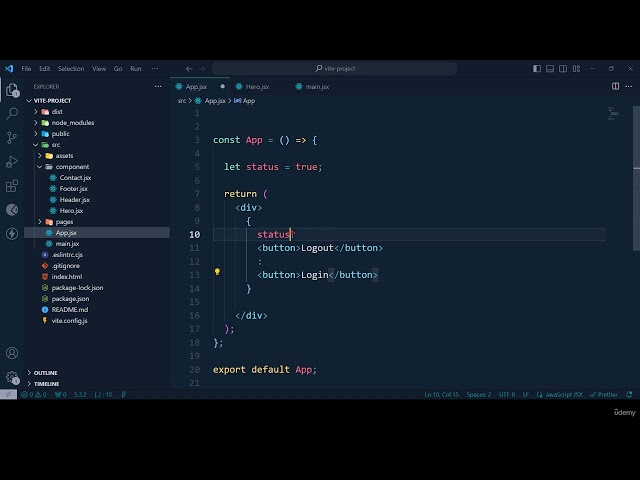The height and width of the screenshot is (480, 640).
Task: Click src in the breadcrumb path
Action: (182, 100)
